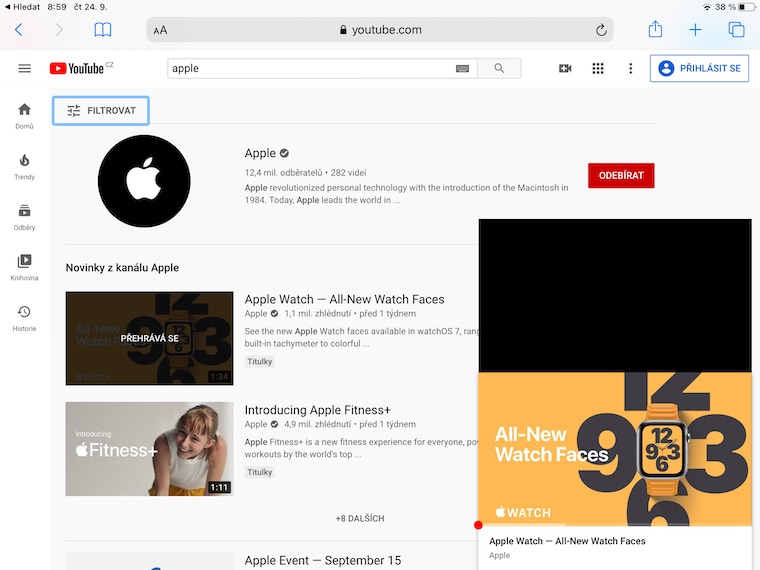Image resolution: width=760 pixels, height=570 pixels.
Task: Select Knihovna in the sidebar
Action: coord(24,268)
